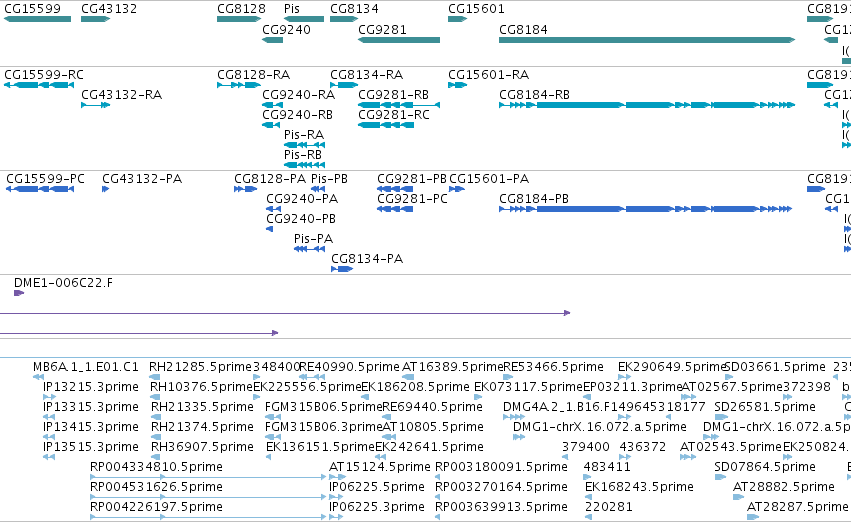The height and width of the screenshot is (522, 851).
Task: Select the EK242641.5prime EST label
Action: pyautogui.click(x=429, y=447)
